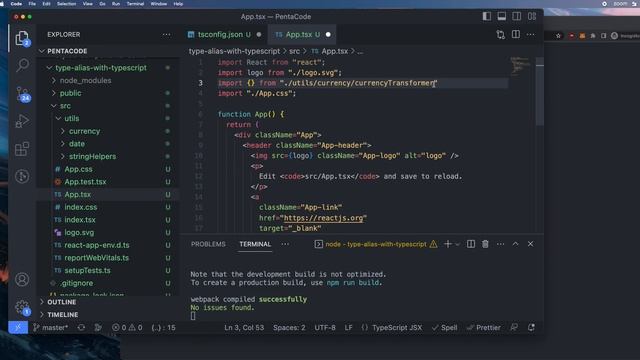Image resolution: width=640 pixels, height=360 pixels.
Task: Open editor More Actions ellipsis
Action: click(530, 35)
